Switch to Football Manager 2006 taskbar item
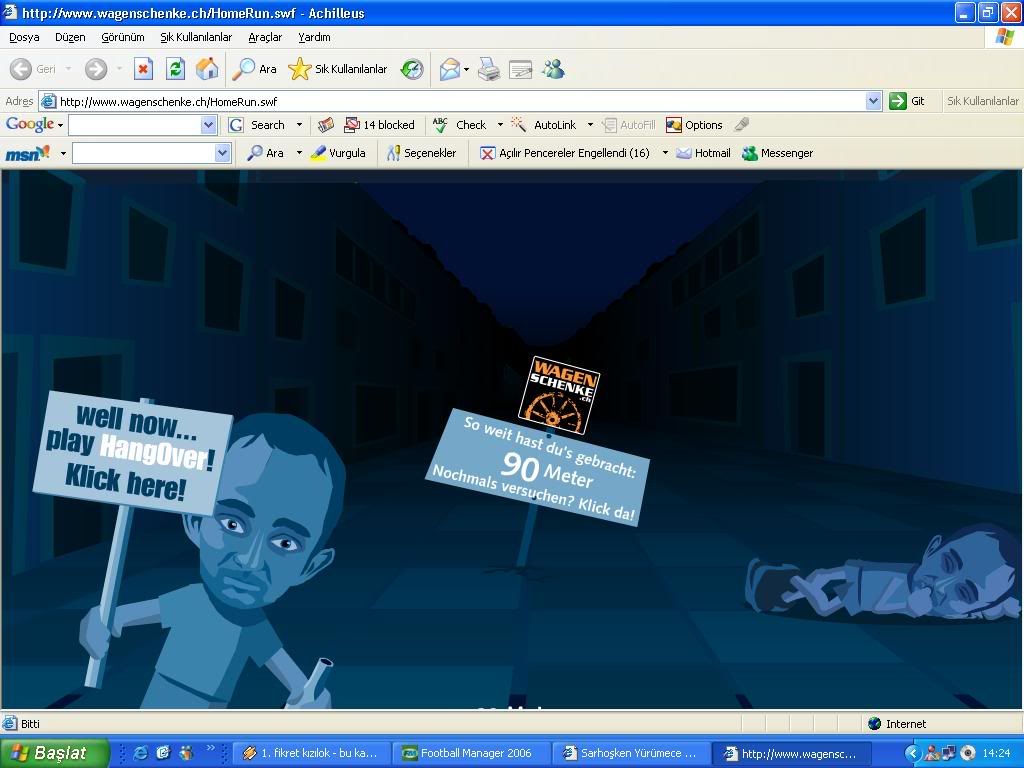 pos(471,753)
